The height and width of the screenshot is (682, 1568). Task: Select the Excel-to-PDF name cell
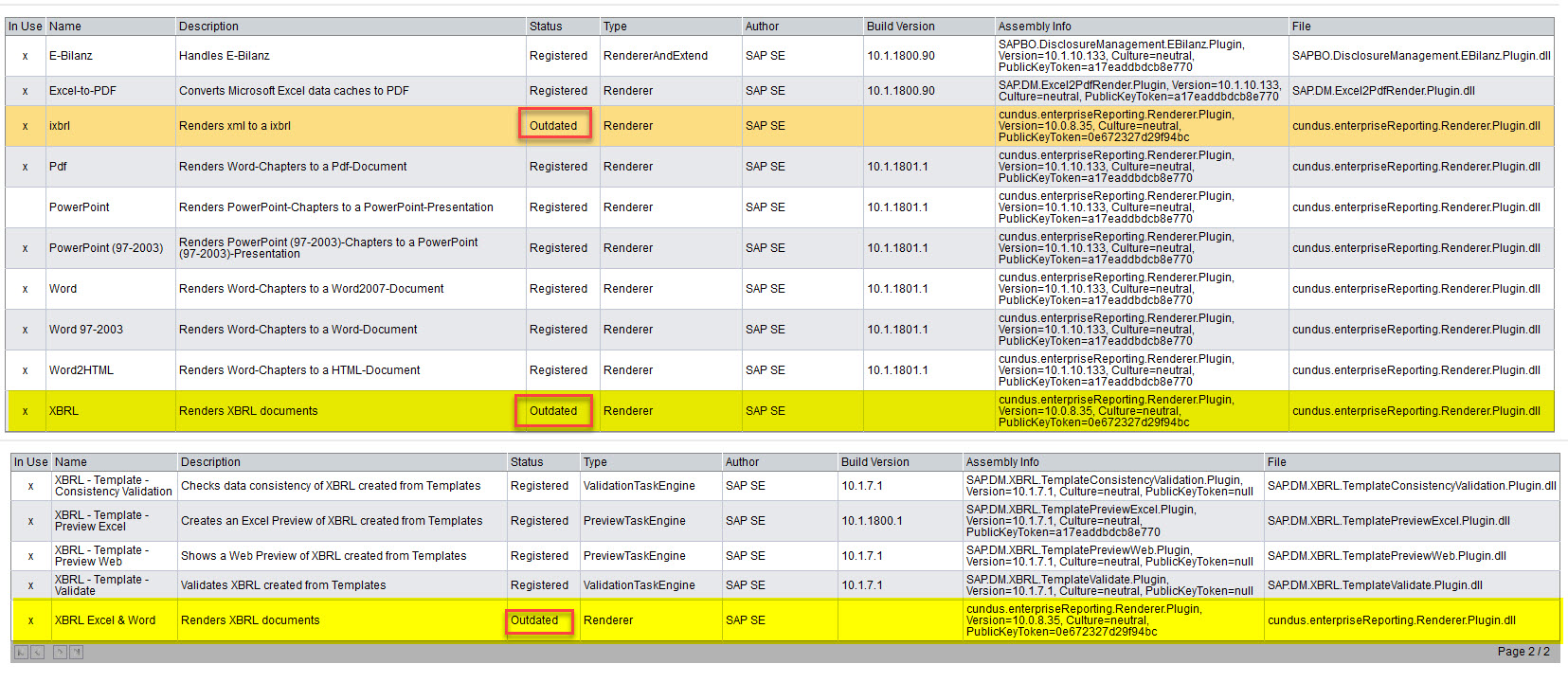point(82,91)
